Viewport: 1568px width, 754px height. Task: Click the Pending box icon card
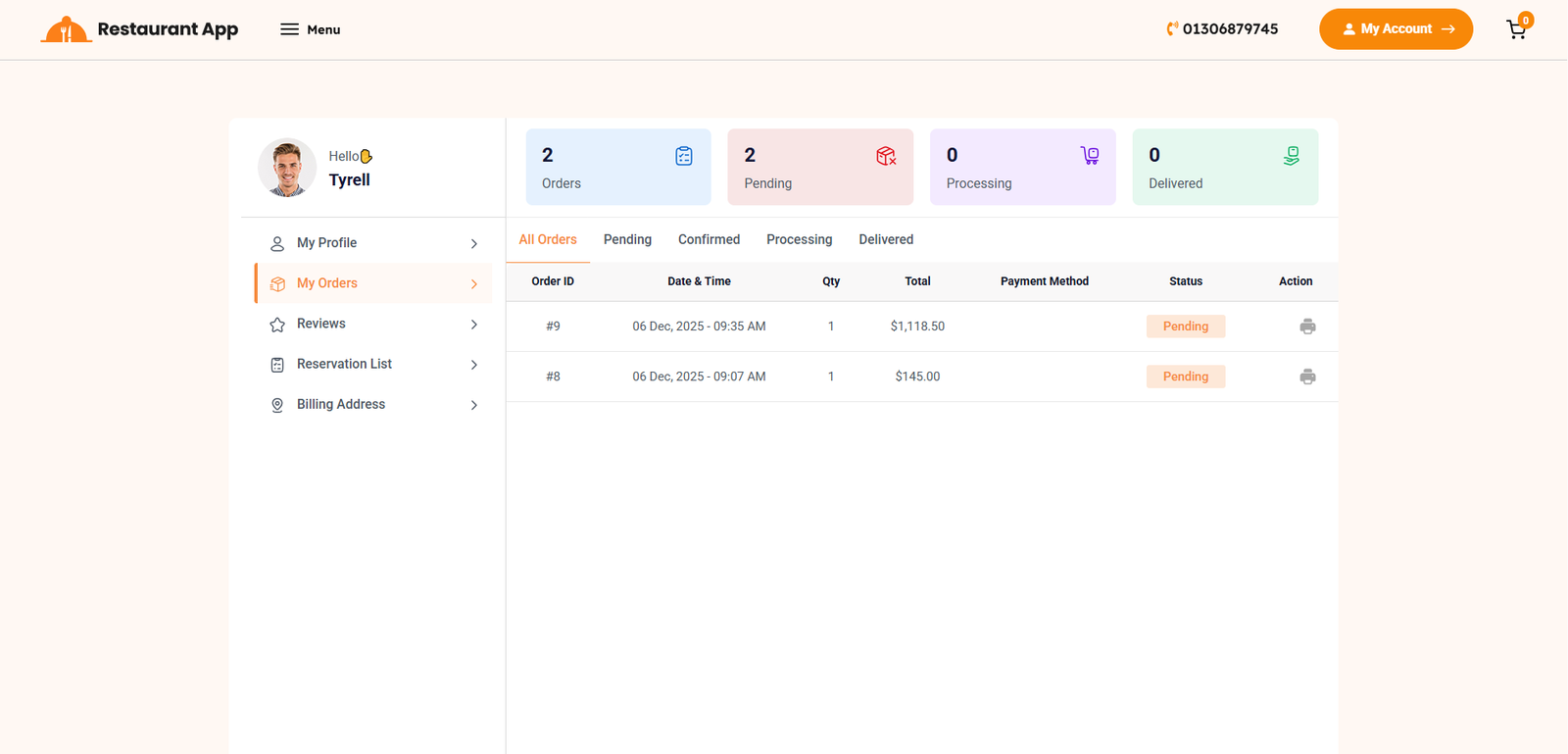[x=886, y=156]
